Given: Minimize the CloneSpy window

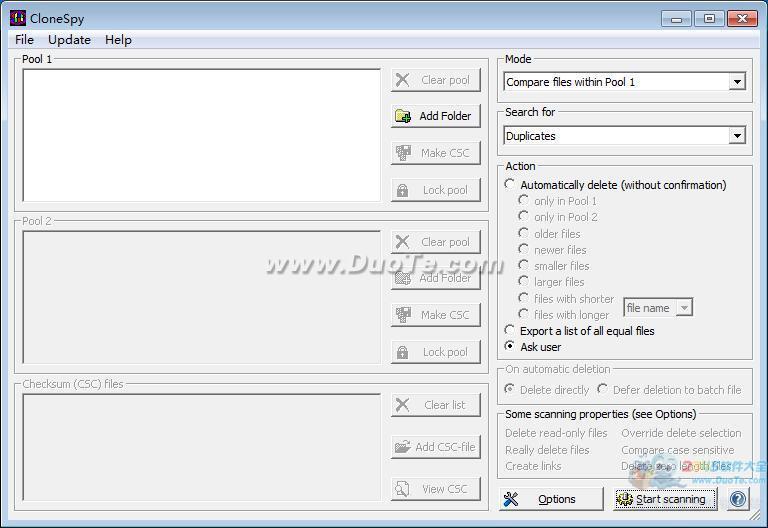Looking at the screenshot, I should 676,19.
